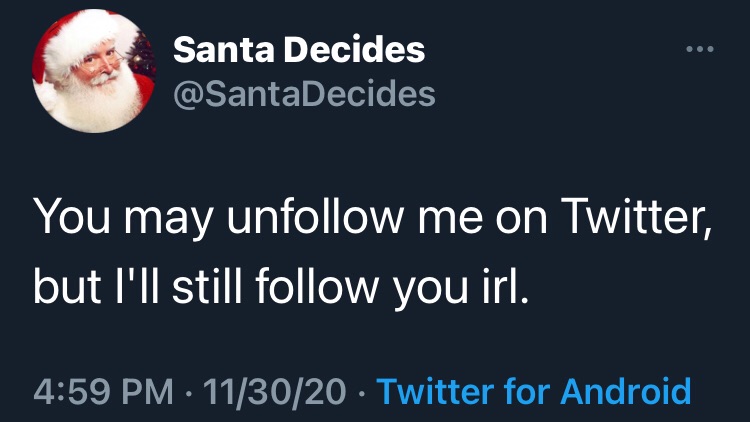Click the Twitter for Android source link
Screen dimensions: 750x422
pos(536,389)
